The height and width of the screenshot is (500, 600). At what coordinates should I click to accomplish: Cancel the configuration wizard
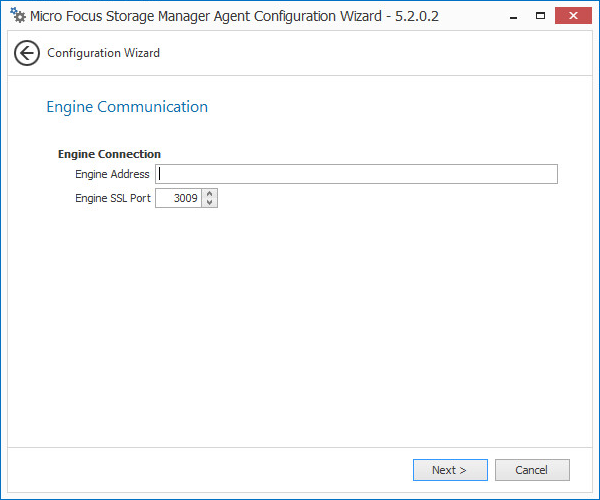point(531,470)
